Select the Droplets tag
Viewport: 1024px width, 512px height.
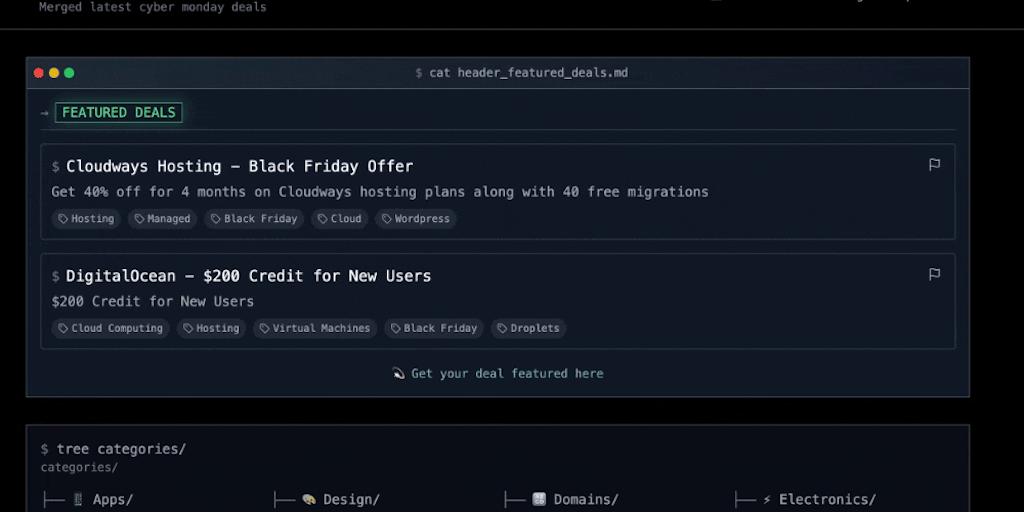(528, 328)
